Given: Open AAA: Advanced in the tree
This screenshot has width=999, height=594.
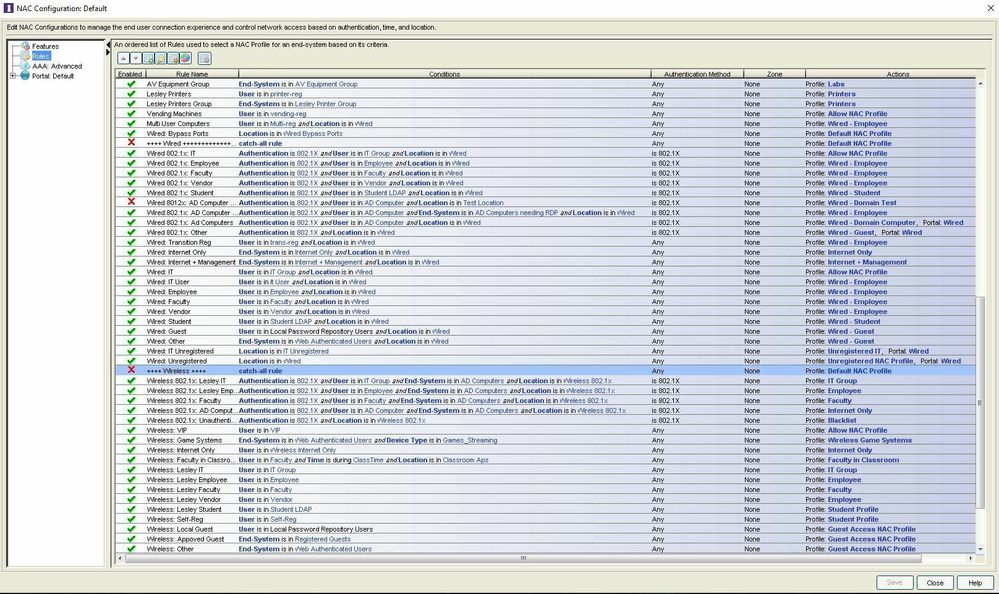Looking at the screenshot, I should coord(57,66).
